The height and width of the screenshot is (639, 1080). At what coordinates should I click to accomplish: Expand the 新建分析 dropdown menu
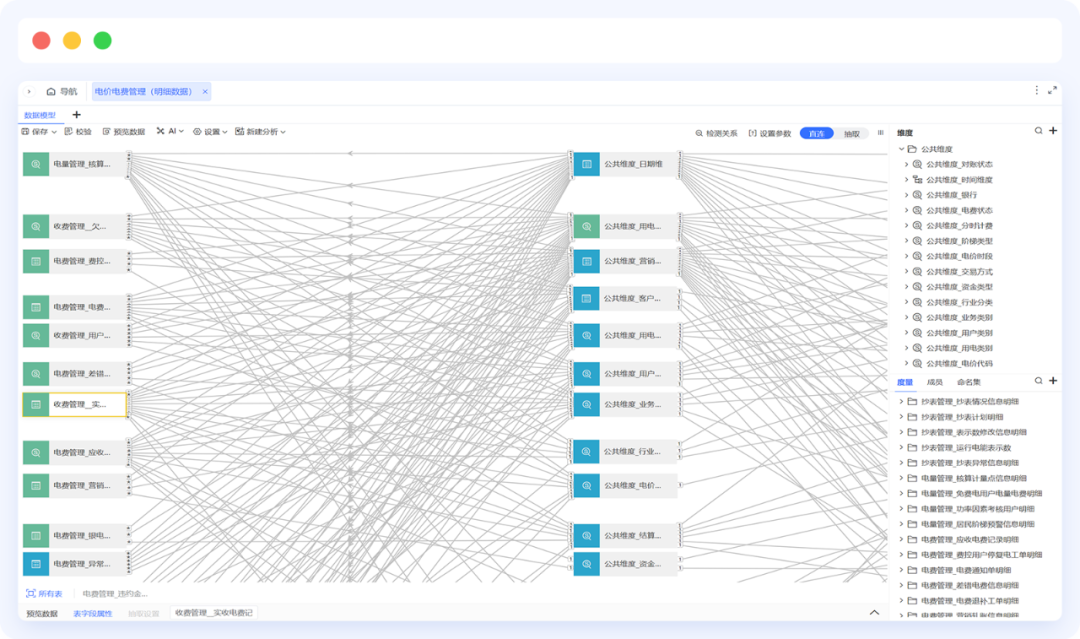[x=260, y=132]
